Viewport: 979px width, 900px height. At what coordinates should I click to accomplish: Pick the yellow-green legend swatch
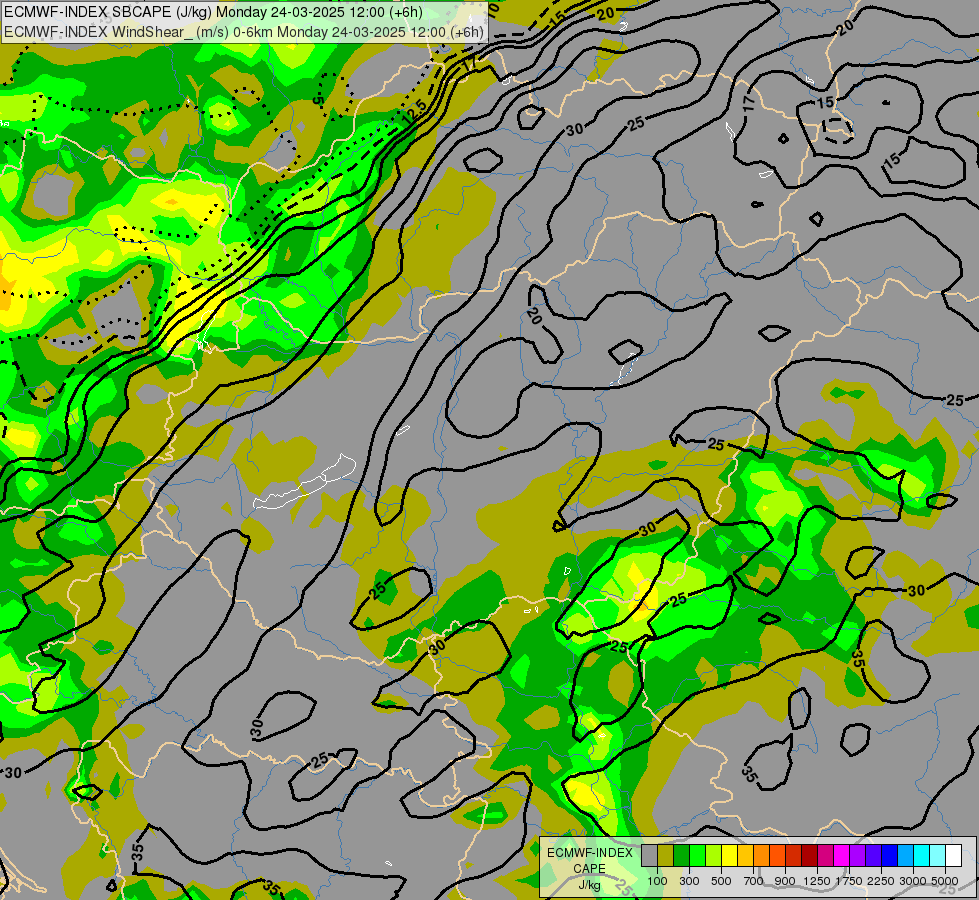click(x=714, y=856)
